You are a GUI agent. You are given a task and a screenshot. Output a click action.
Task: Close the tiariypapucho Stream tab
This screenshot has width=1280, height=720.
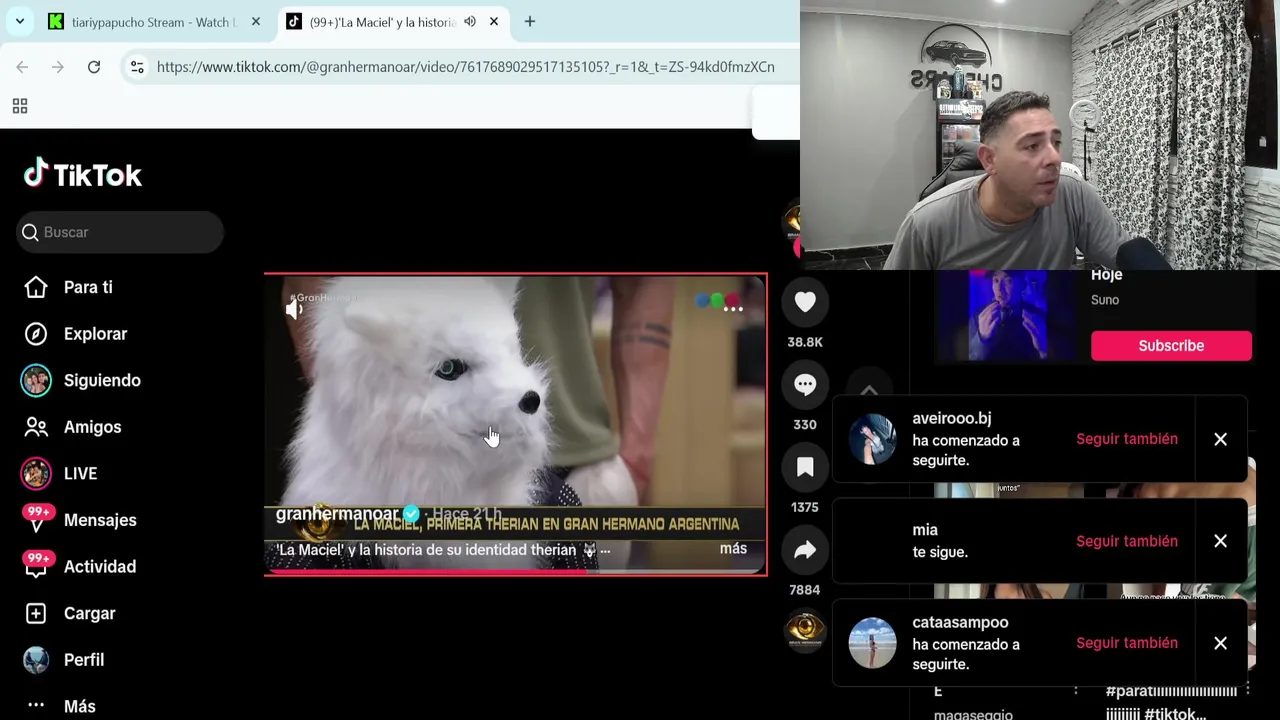pos(256,22)
